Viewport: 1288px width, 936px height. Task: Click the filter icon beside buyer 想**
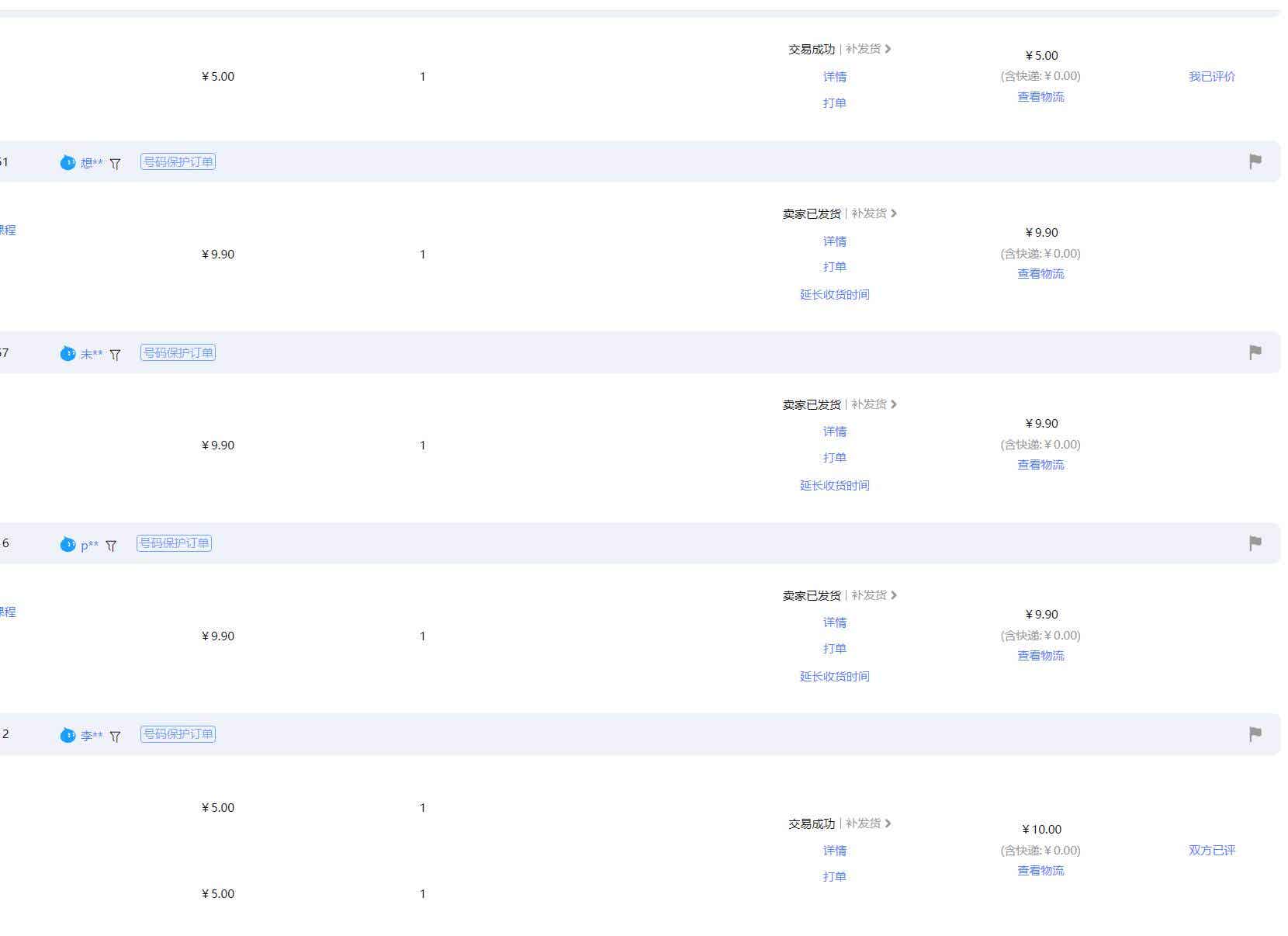pos(116,164)
